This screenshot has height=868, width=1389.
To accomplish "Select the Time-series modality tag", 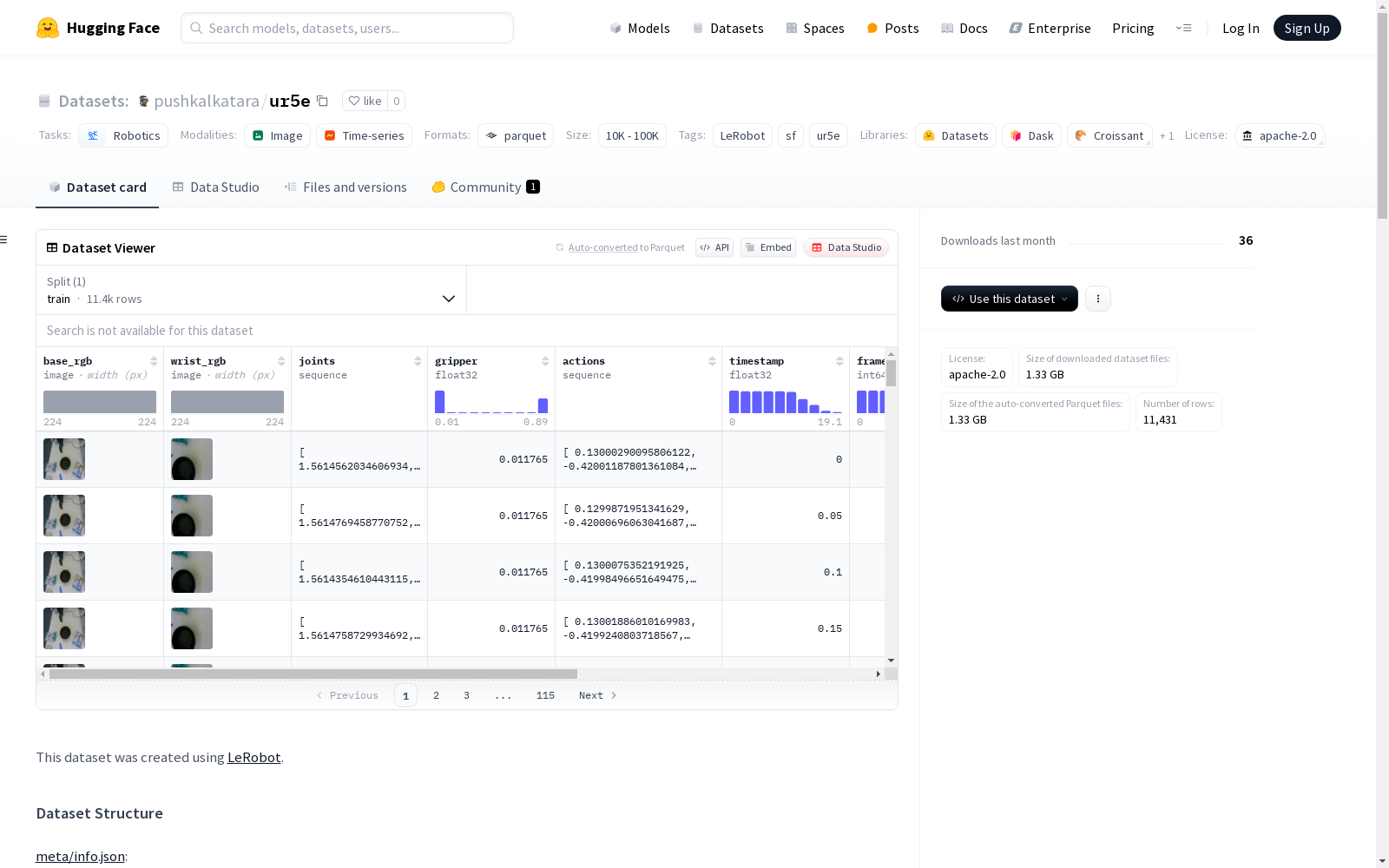I will 364,135.
